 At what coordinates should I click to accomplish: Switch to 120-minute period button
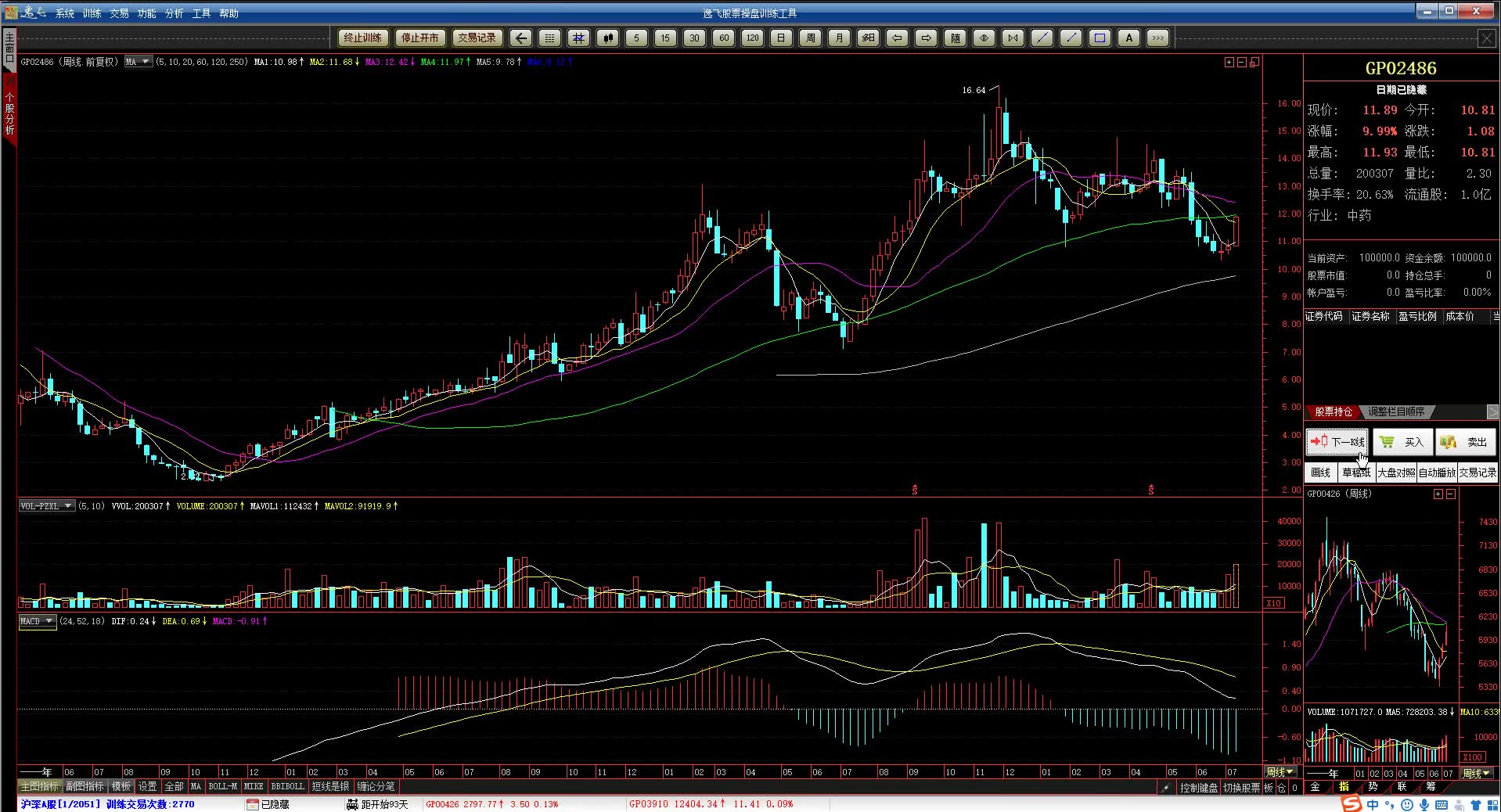tap(752, 38)
